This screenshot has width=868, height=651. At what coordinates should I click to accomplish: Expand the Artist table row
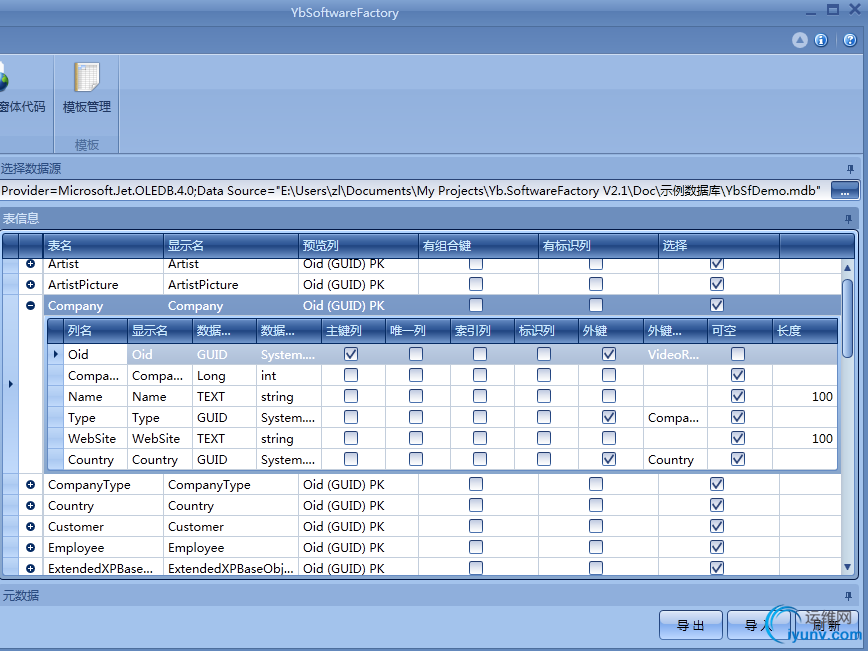(30, 264)
